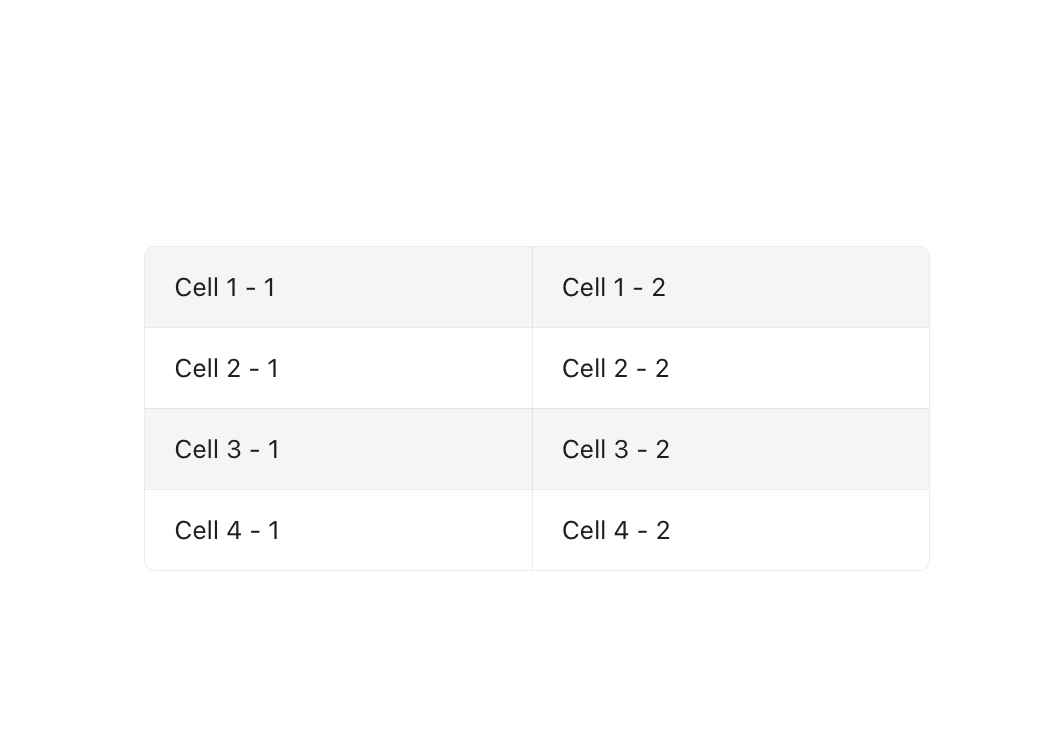Select the "Cell 2 - 2" table cell
Viewport: 1064px width, 748px height.
click(x=731, y=369)
